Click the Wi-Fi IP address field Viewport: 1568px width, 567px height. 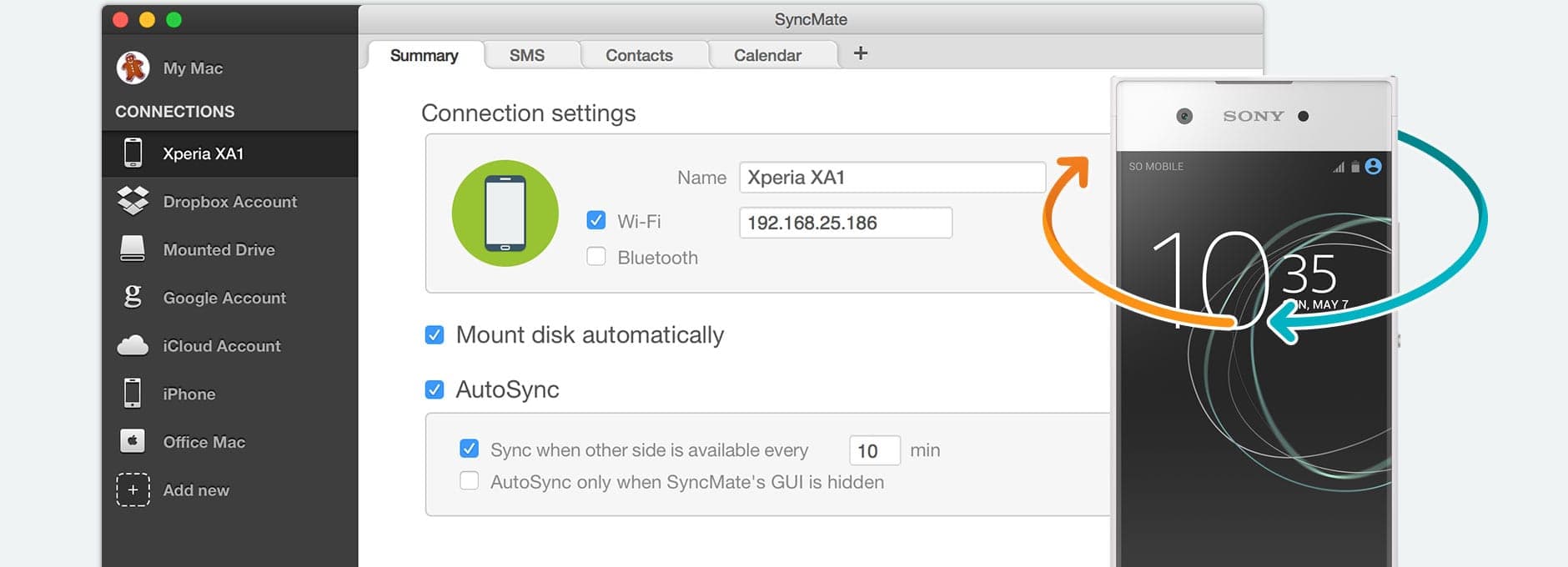pos(846,223)
